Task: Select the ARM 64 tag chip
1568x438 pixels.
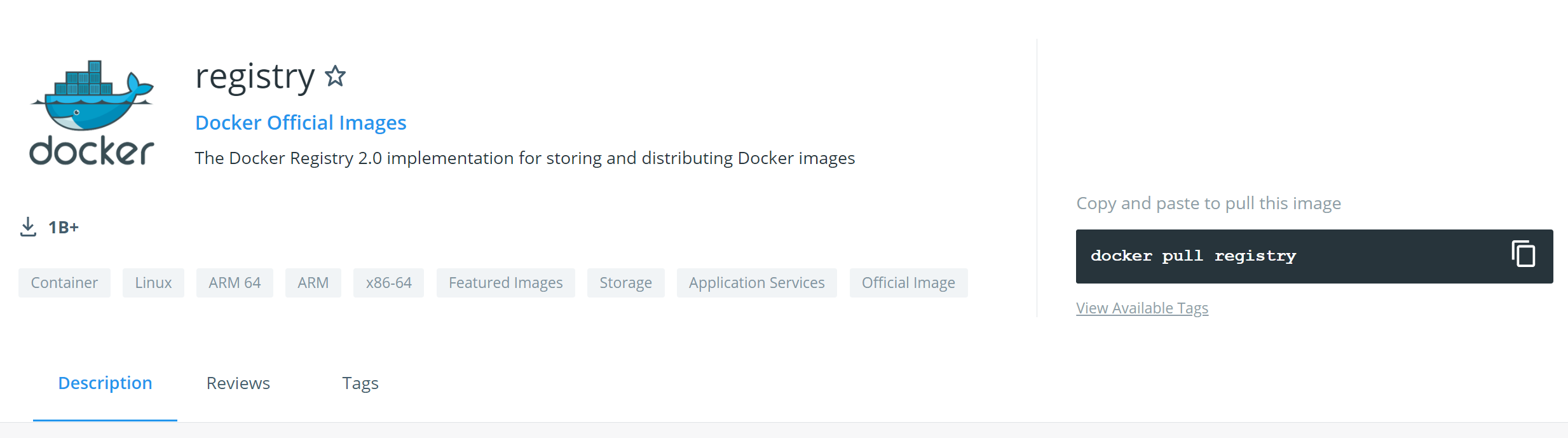Action: pyautogui.click(x=235, y=283)
